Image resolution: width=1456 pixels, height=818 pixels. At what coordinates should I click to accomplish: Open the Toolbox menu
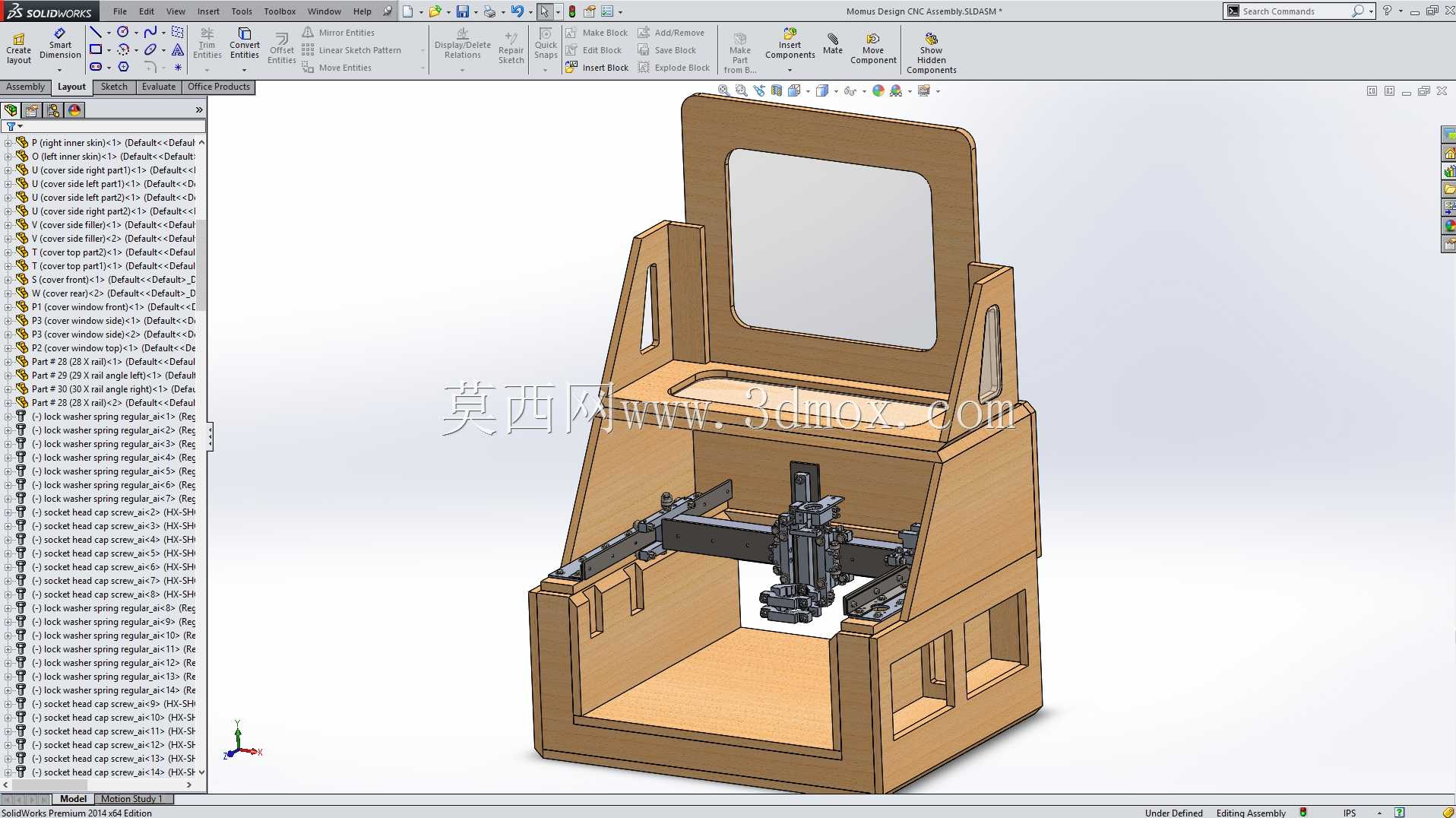(280, 11)
